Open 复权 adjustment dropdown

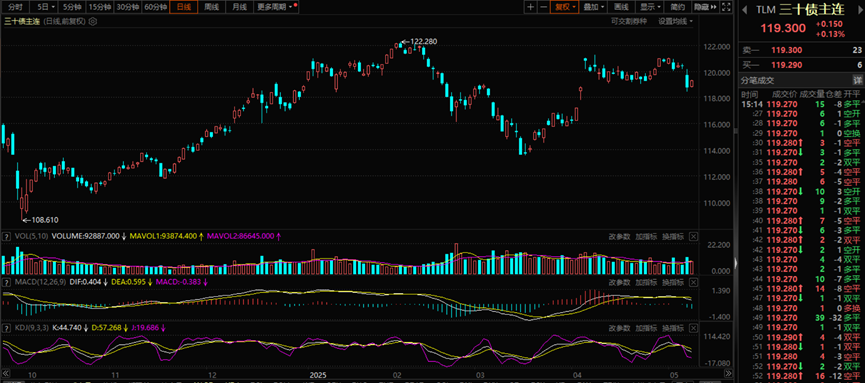pyautogui.click(x=565, y=7)
